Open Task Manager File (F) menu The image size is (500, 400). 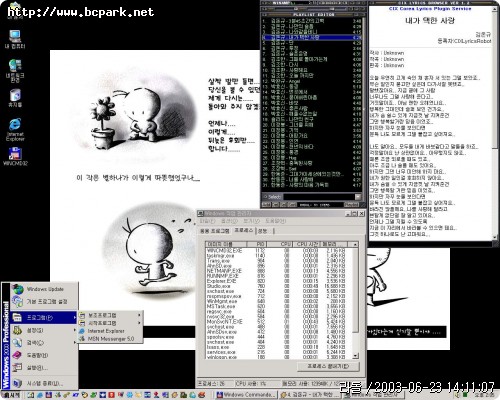tap(207, 221)
